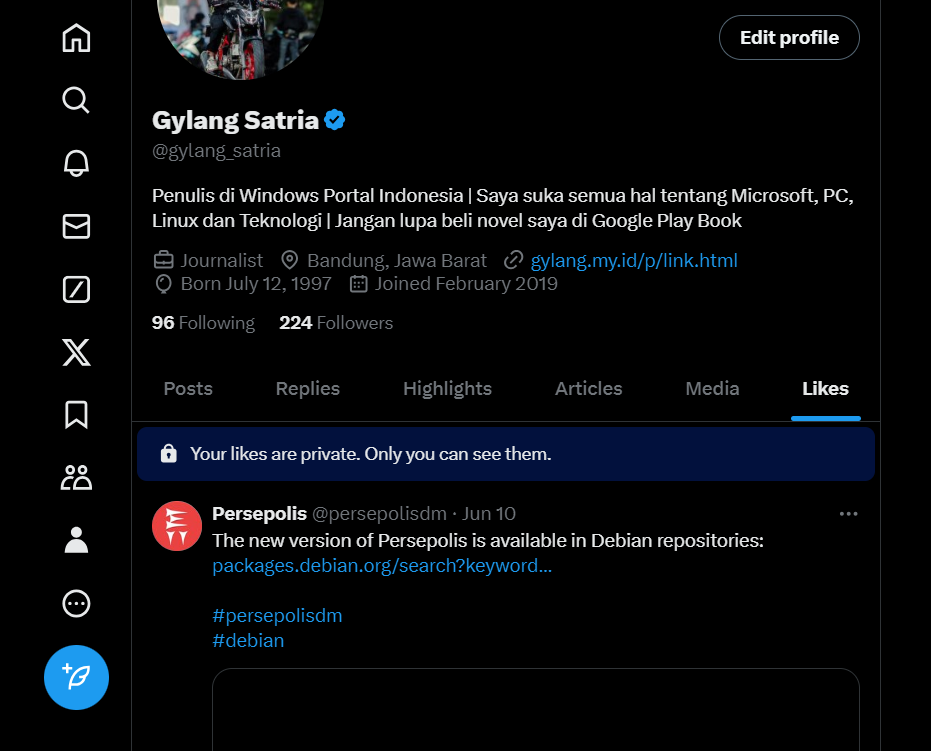Expand the Persepolis post options menu
Screen dimensions: 931x751
[x=848, y=514]
